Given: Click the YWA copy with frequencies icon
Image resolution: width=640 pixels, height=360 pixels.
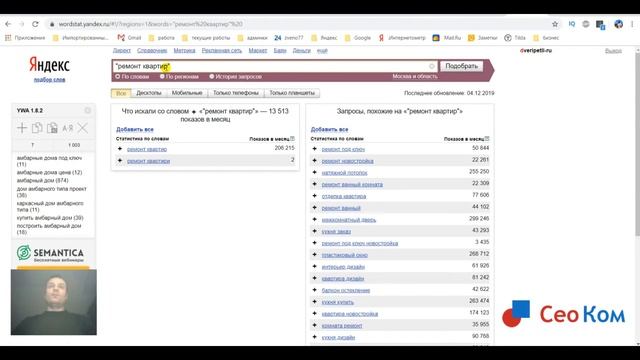Looking at the screenshot, I should [x=52, y=128].
